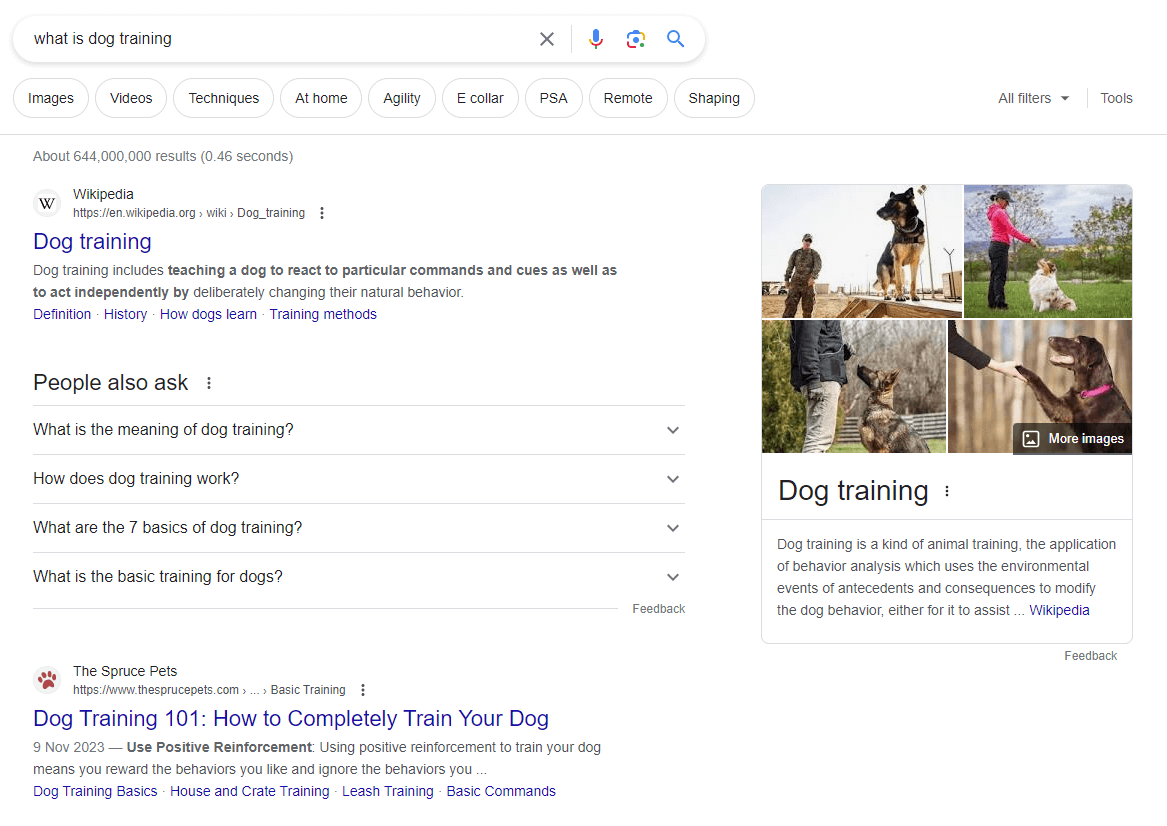The width and height of the screenshot is (1167, 826).
Task: Click the Wikipedia site name above first result
Action: point(103,194)
